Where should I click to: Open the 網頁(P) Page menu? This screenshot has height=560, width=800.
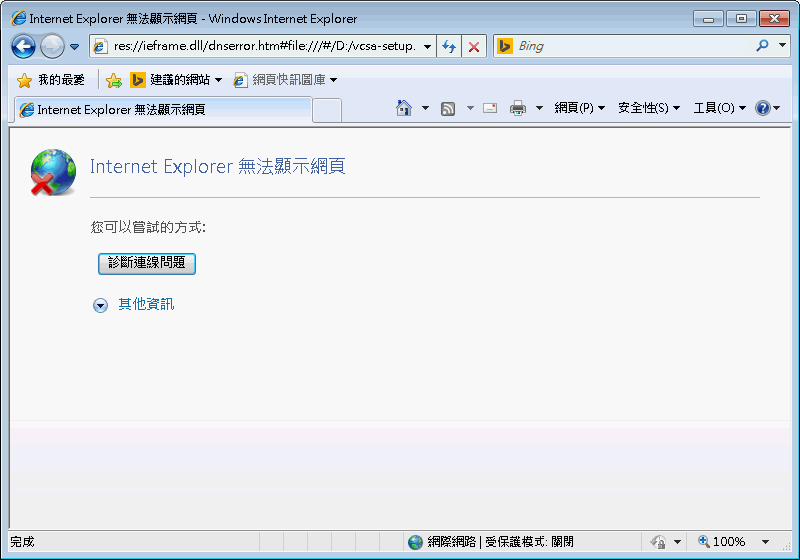(580, 108)
